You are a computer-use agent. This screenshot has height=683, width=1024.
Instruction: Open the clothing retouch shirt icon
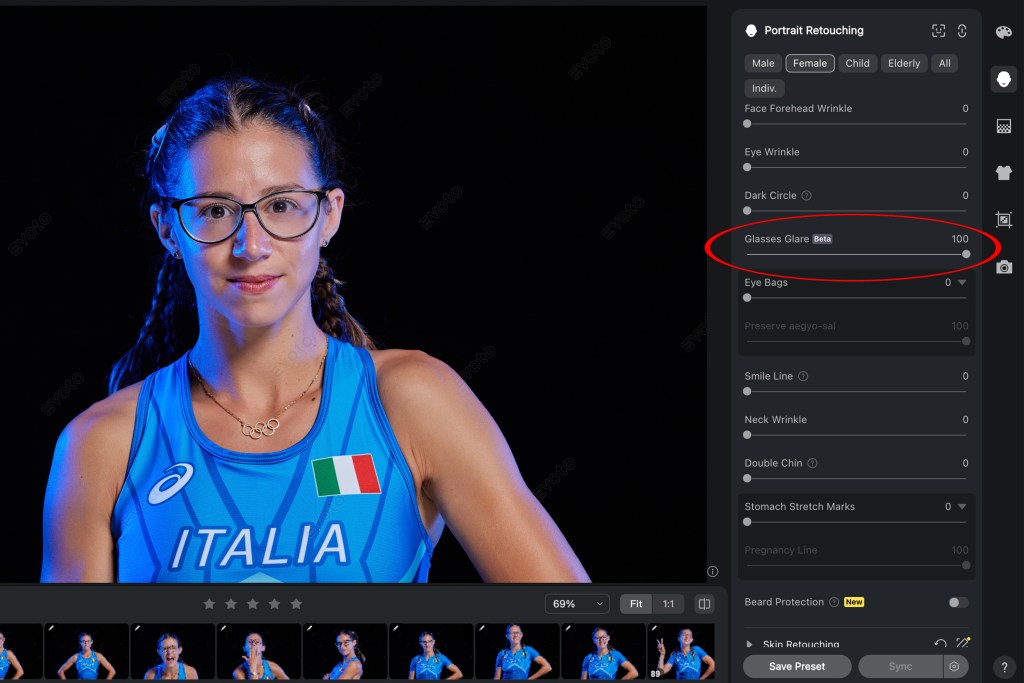click(1004, 173)
